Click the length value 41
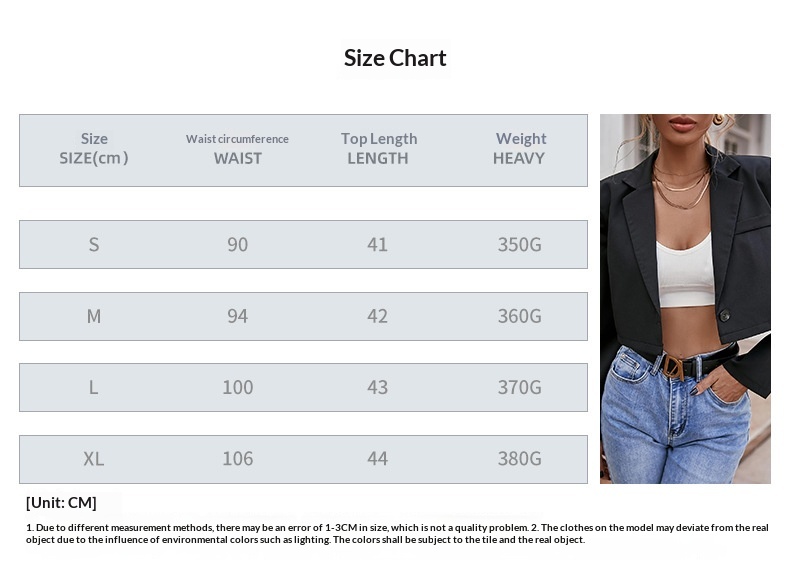The width and height of the screenshot is (790, 569). [x=377, y=244]
